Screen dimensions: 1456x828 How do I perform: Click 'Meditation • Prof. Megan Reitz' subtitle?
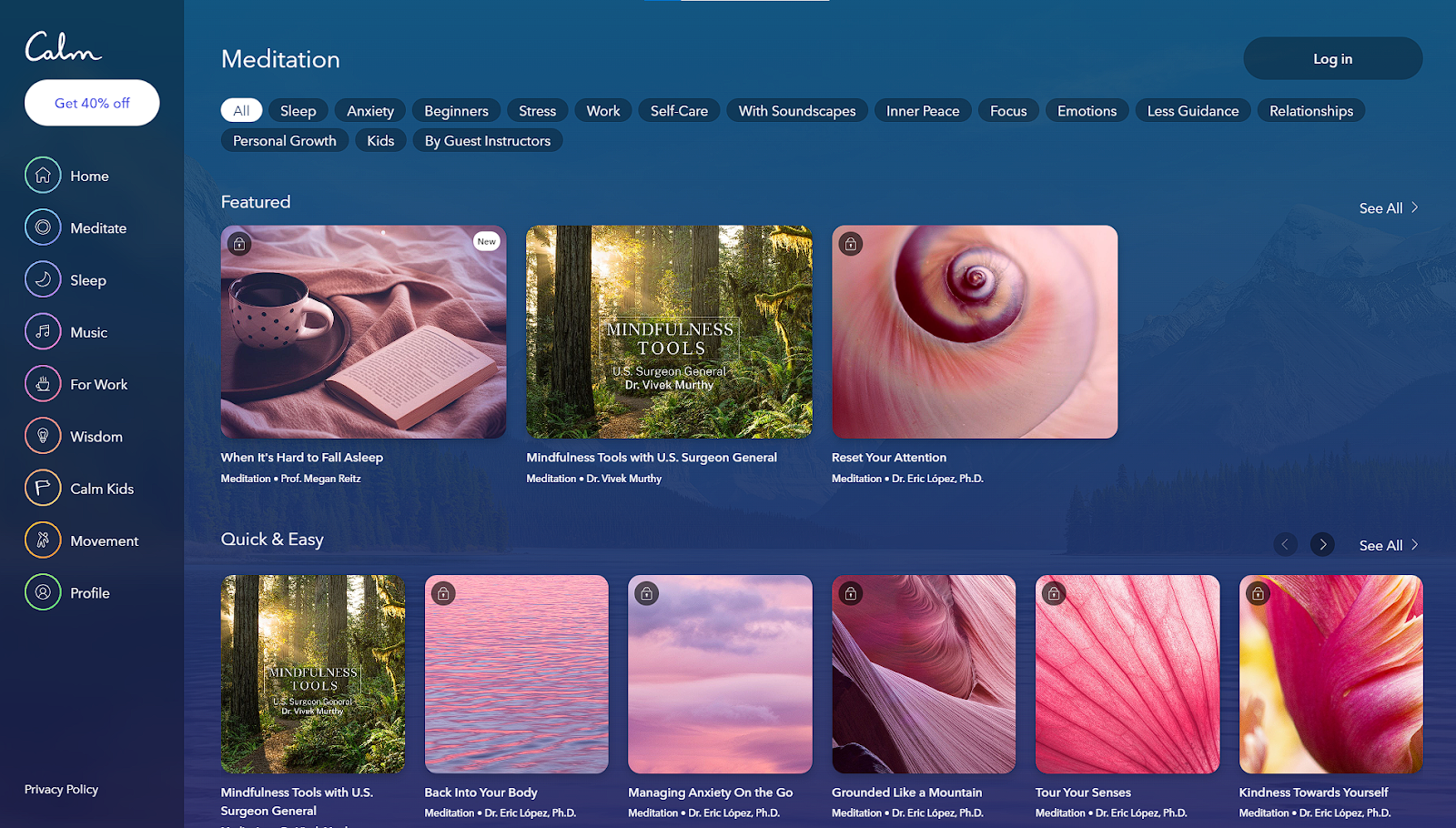click(x=290, y=479)
